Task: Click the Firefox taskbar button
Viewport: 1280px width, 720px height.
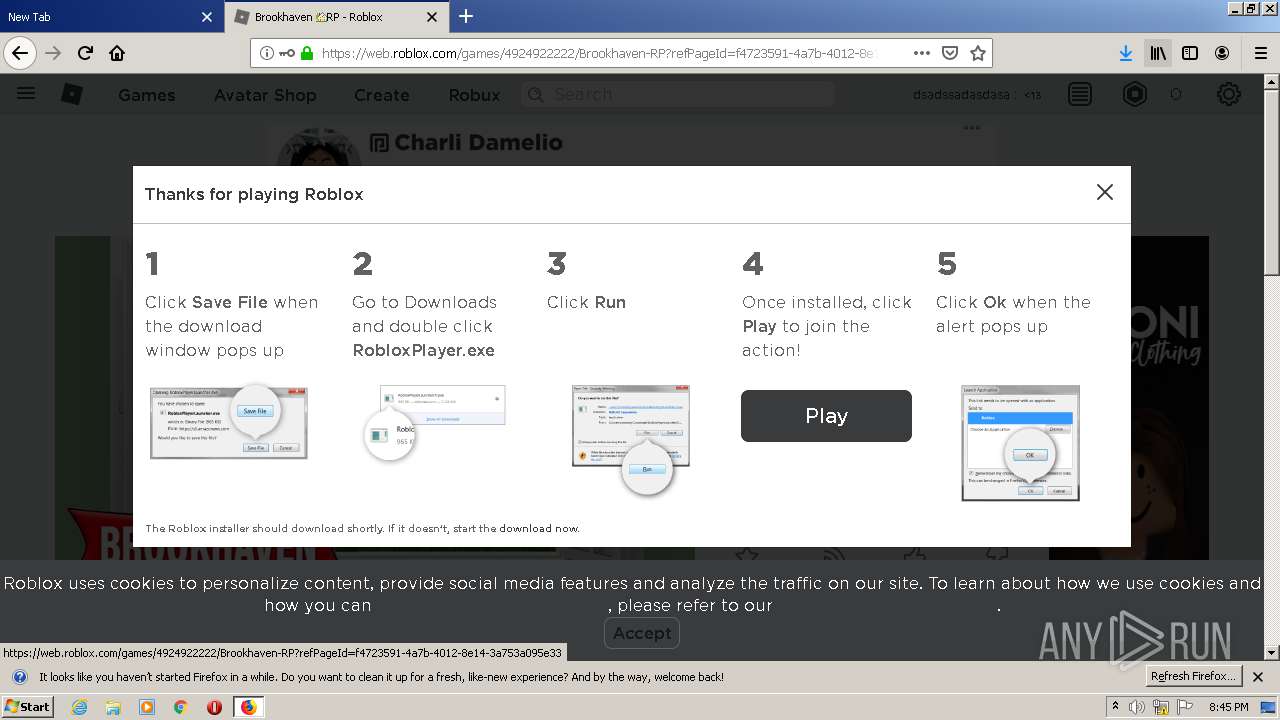Action: click(x=248, y=707)
